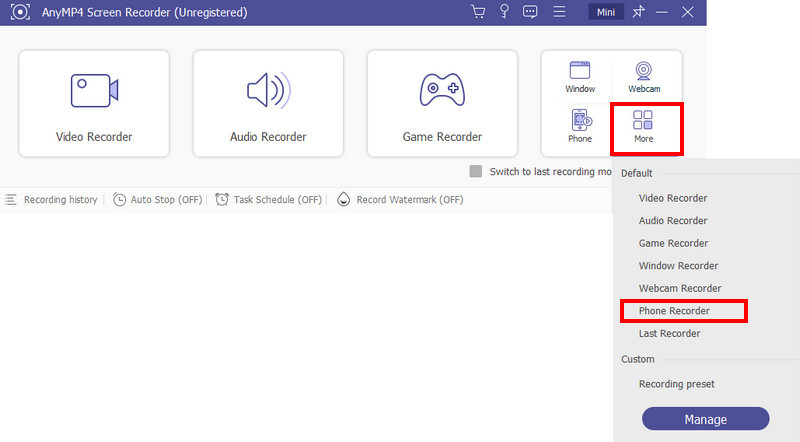The height and width of the screenshot is (442, 800).
Task: Click the Auto Stop clock icon
Action: (119, 200)
